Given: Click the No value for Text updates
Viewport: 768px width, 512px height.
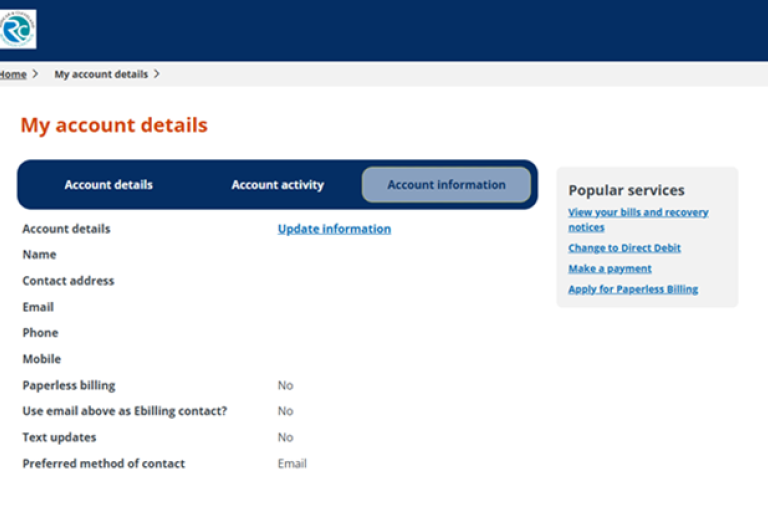Looking at the screenshot, I should click(285, 437).
